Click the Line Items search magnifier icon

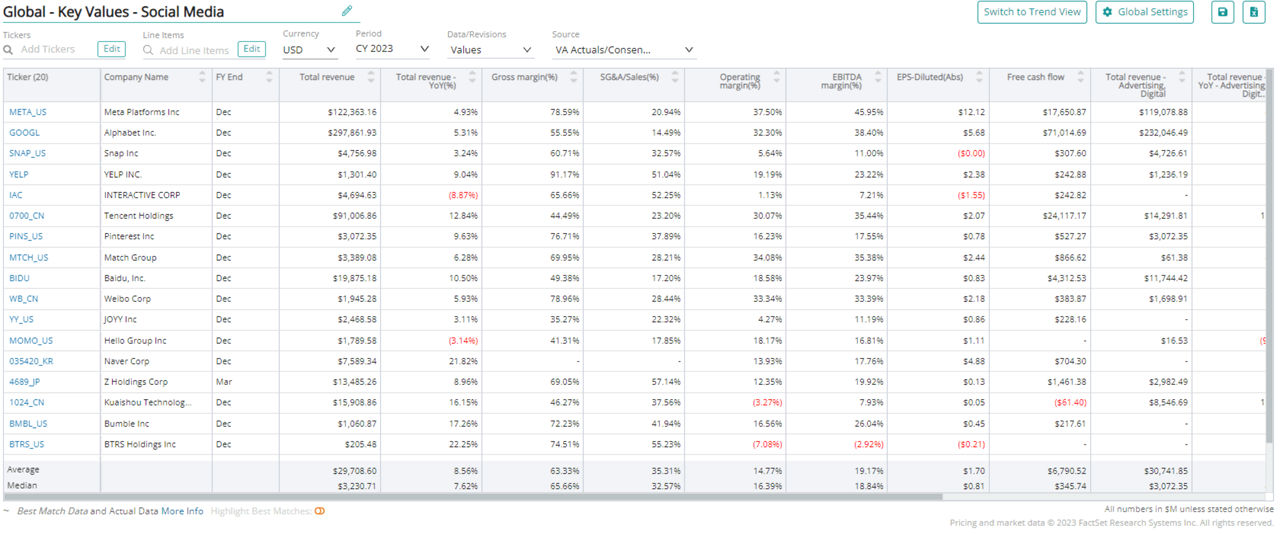coord(148,49)
